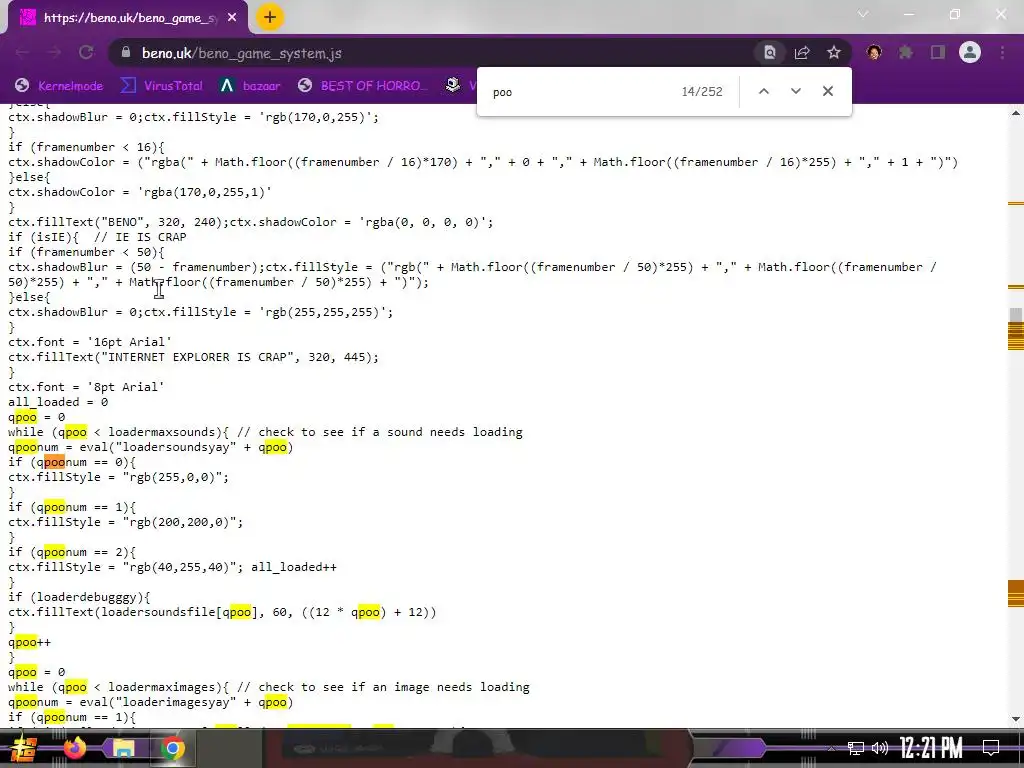The image size is (1024, 768).
Task: Jump to next find result
Action: 795,91
